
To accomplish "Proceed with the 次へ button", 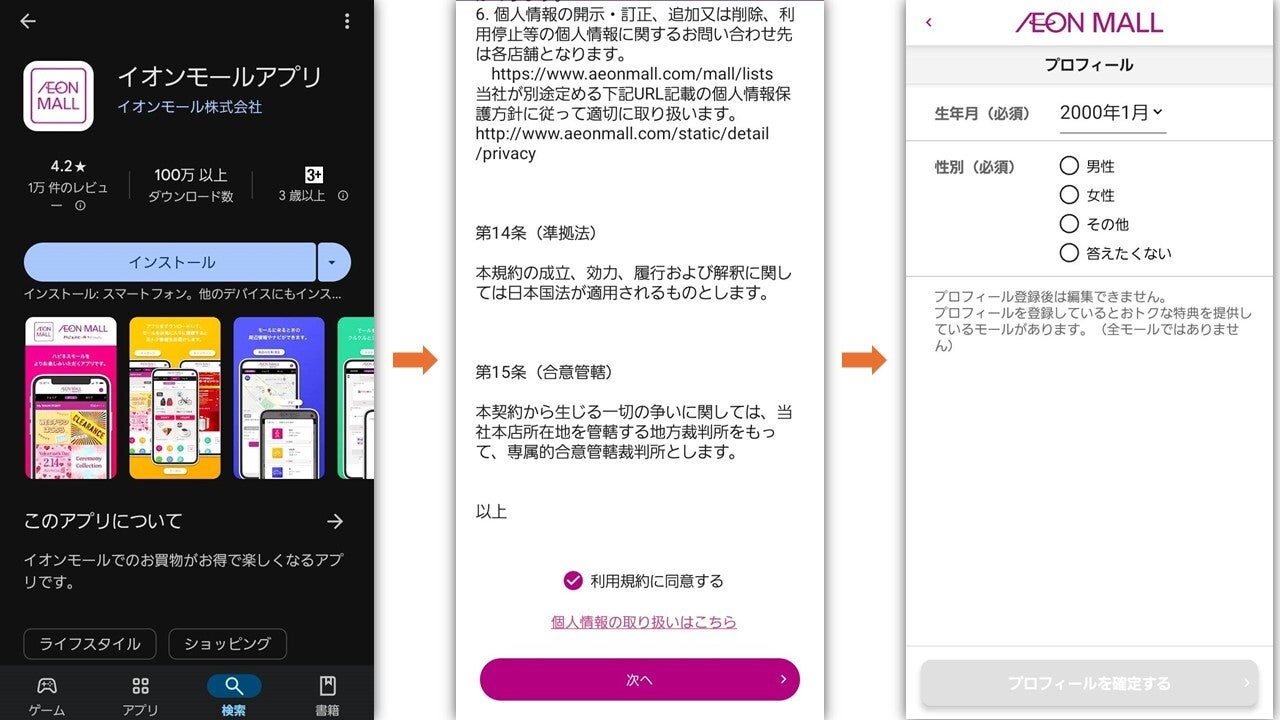I will [x=640, y=679].
